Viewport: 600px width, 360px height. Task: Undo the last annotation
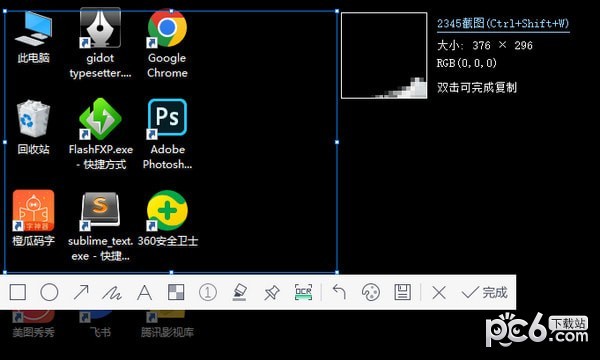coord(339,293)
